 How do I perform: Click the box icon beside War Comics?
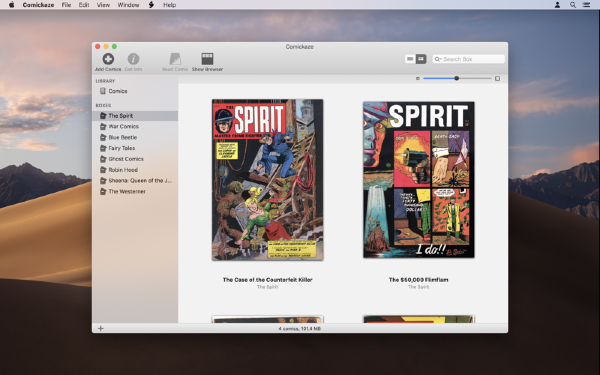point(103,126)
